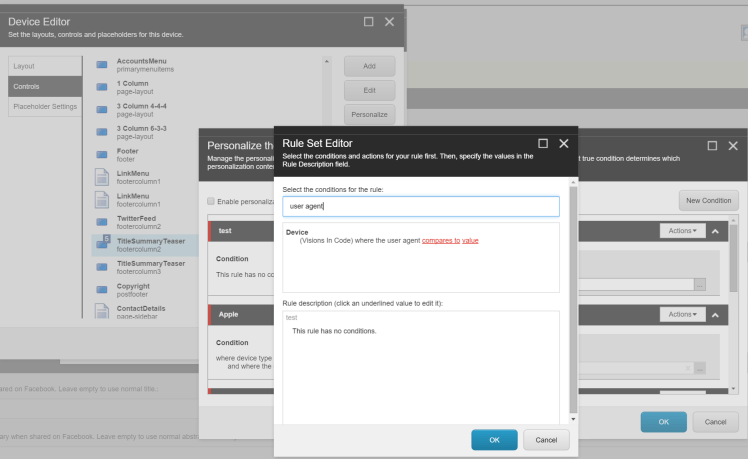
Task: Click the Rule Set Editor vertical scrollbar
Action: tap(573, 300)
